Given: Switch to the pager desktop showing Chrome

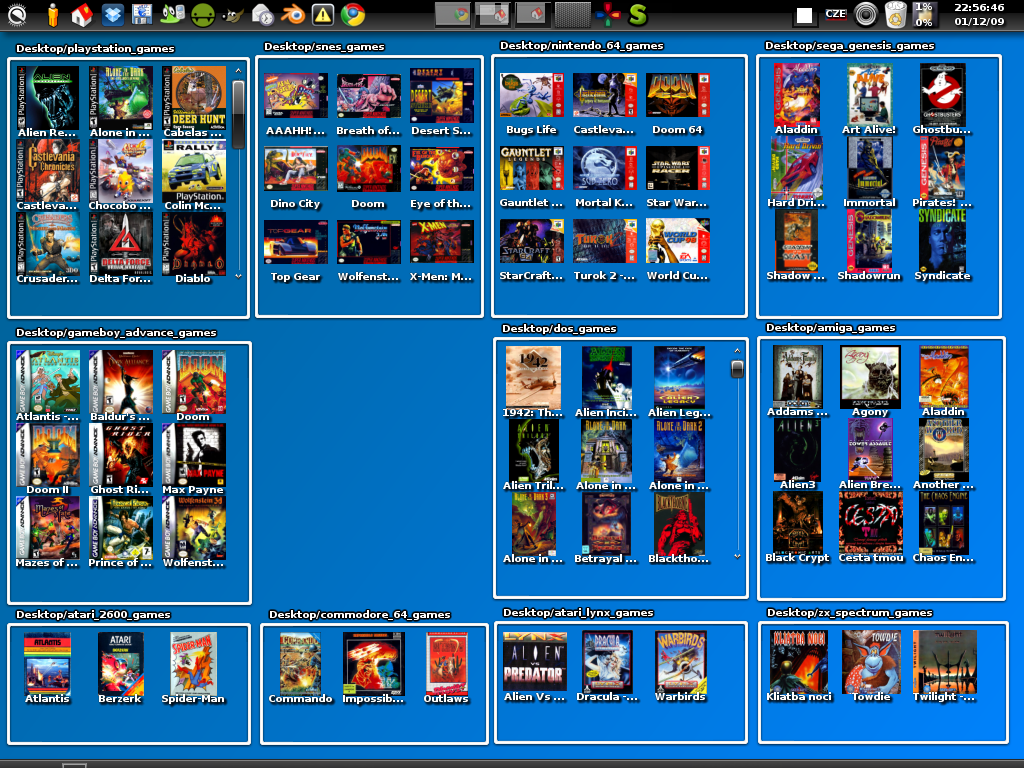Looking at the screenshot, I should pyautogui.click(x=453, y=14).
